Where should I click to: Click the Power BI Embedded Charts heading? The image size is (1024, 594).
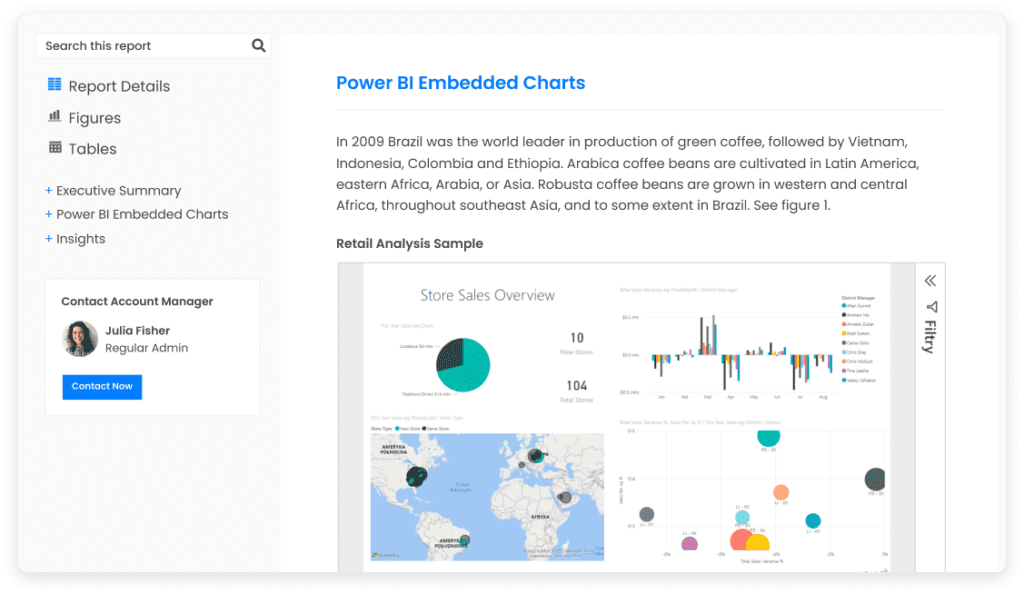[x=460, y=83]
